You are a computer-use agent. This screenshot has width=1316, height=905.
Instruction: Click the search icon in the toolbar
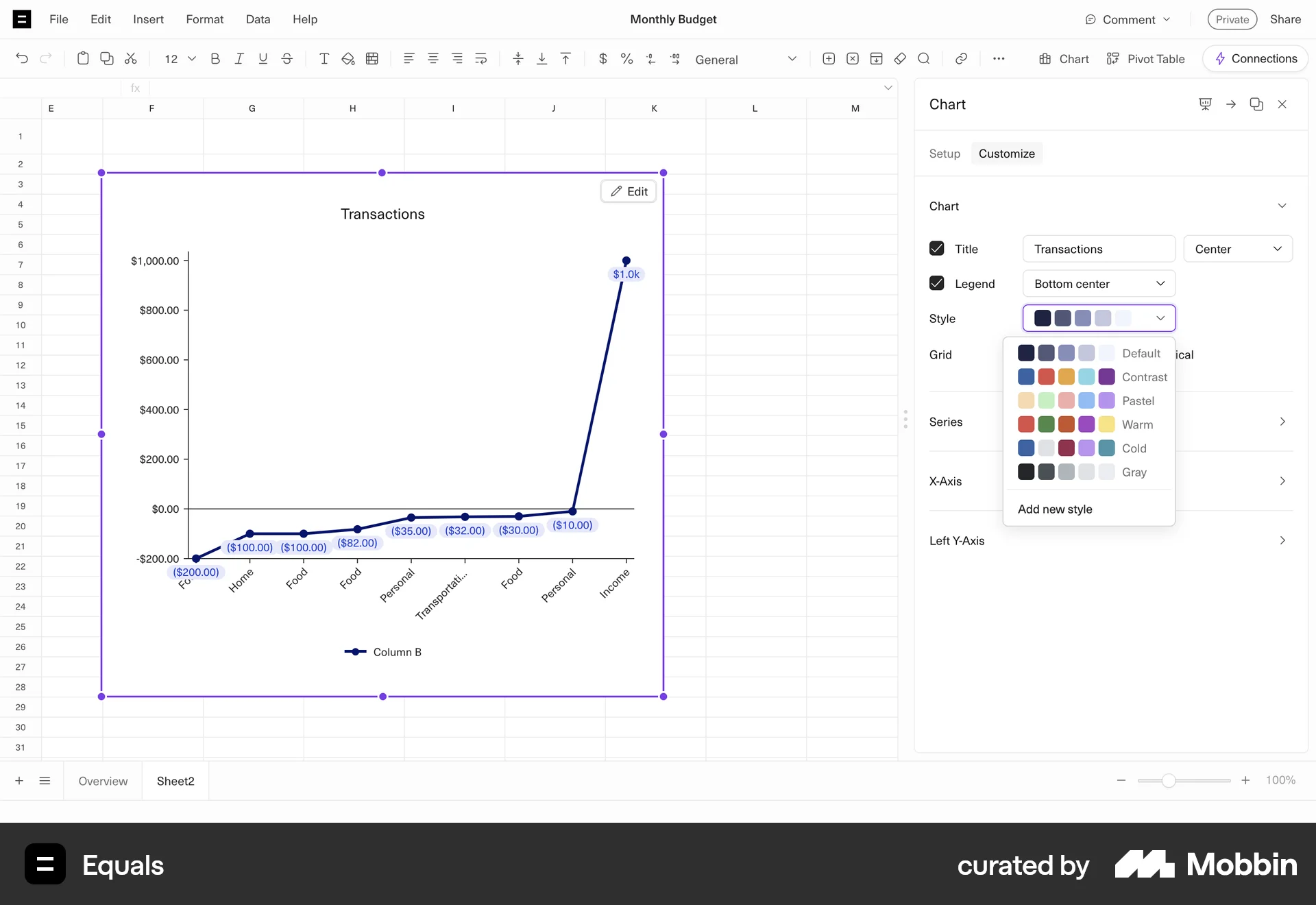coord(924,59)
